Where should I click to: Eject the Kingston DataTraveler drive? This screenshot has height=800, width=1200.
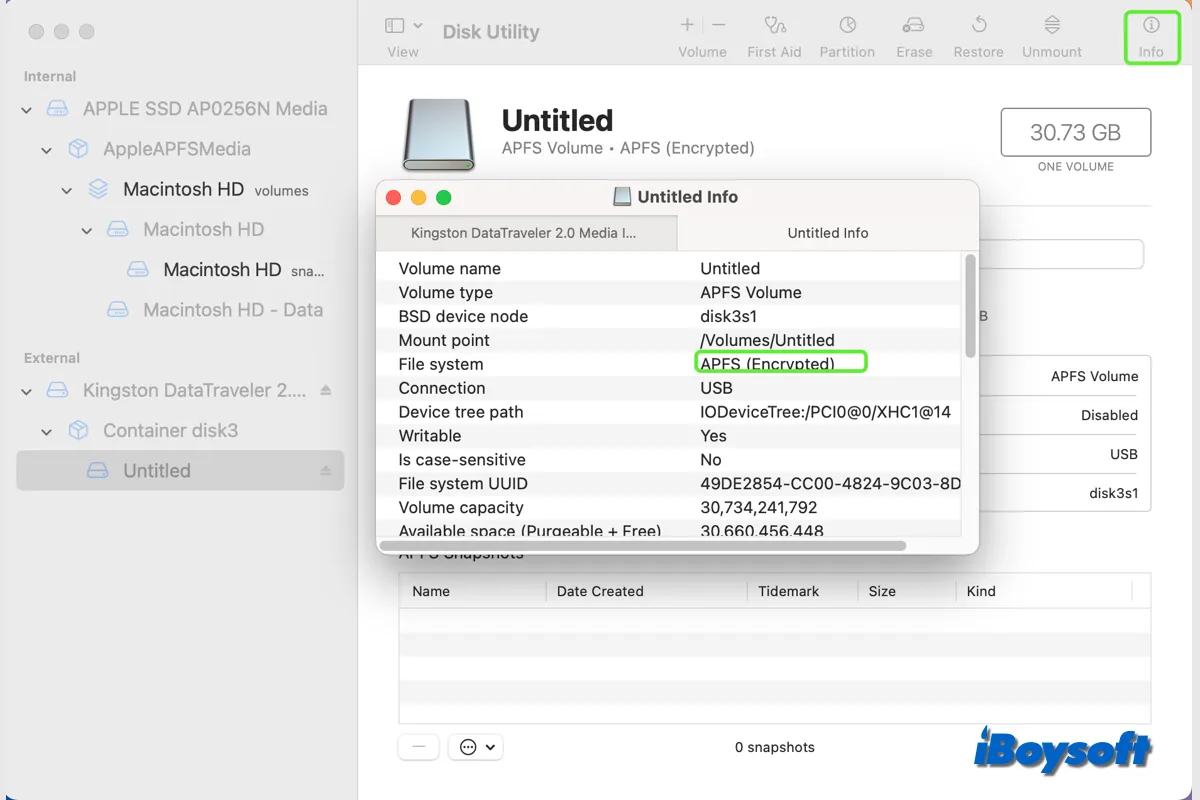pos(326,390)
